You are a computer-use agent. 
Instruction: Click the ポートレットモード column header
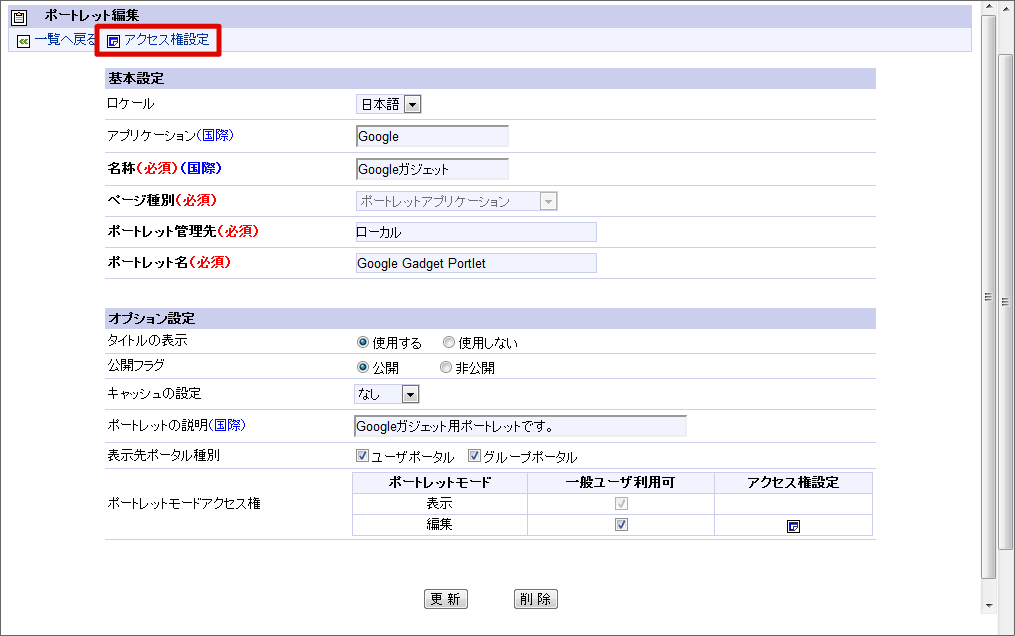(440, 483)
